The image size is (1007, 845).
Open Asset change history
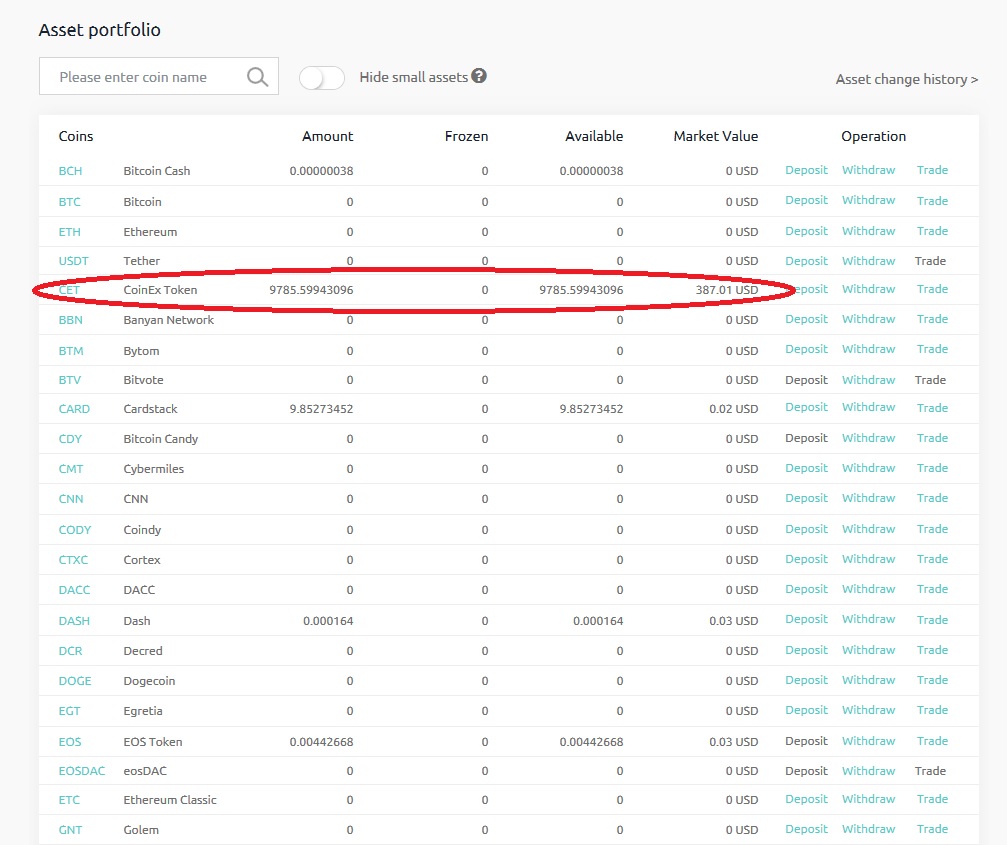[907, 80]
